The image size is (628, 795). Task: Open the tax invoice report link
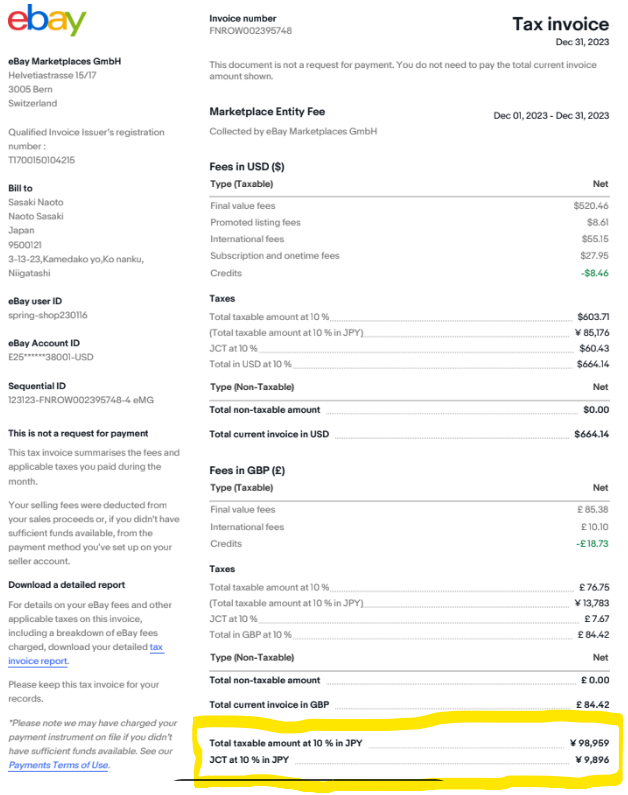point(86,654)
